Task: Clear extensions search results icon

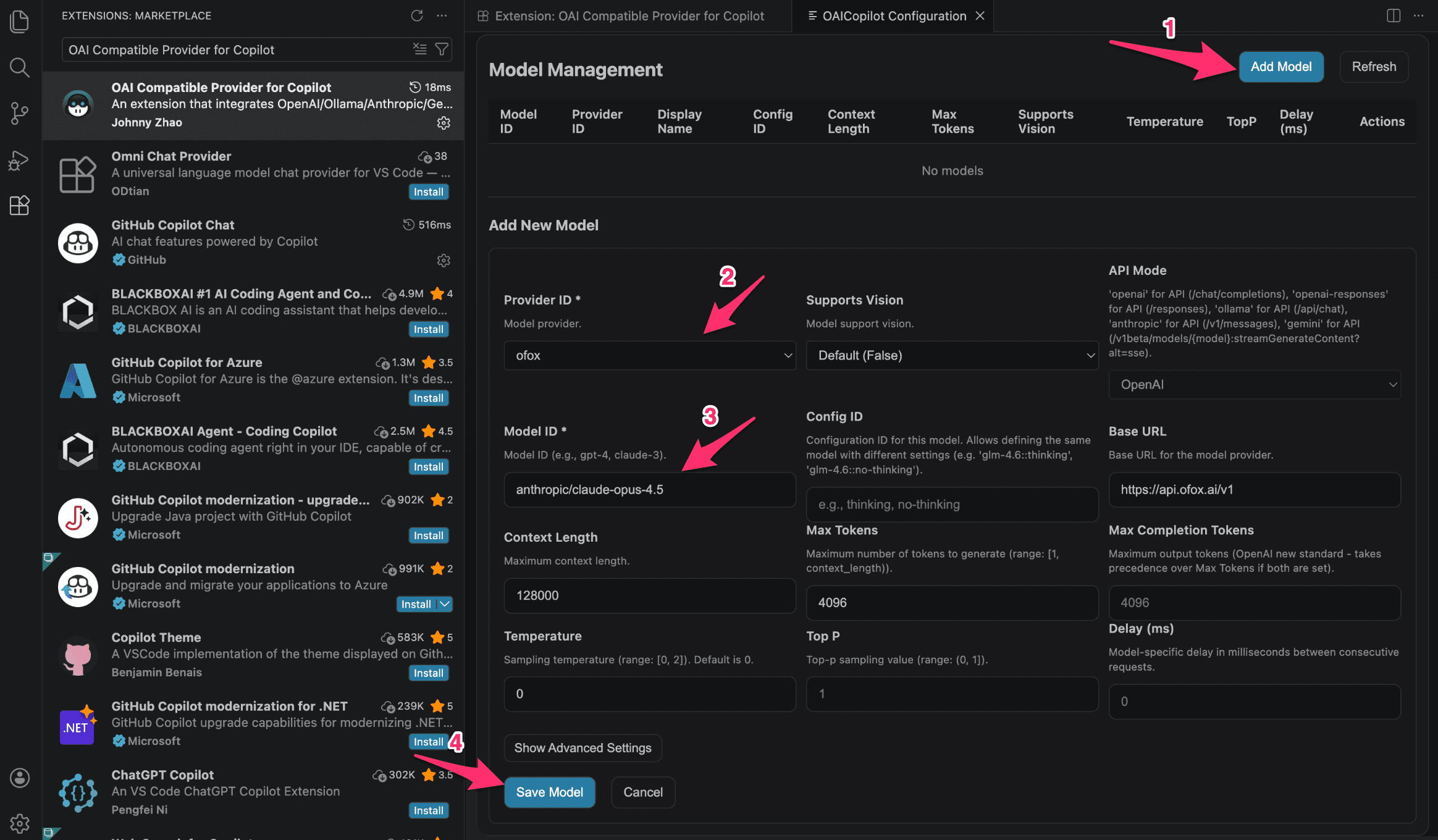Action: [x=420, y=49]
